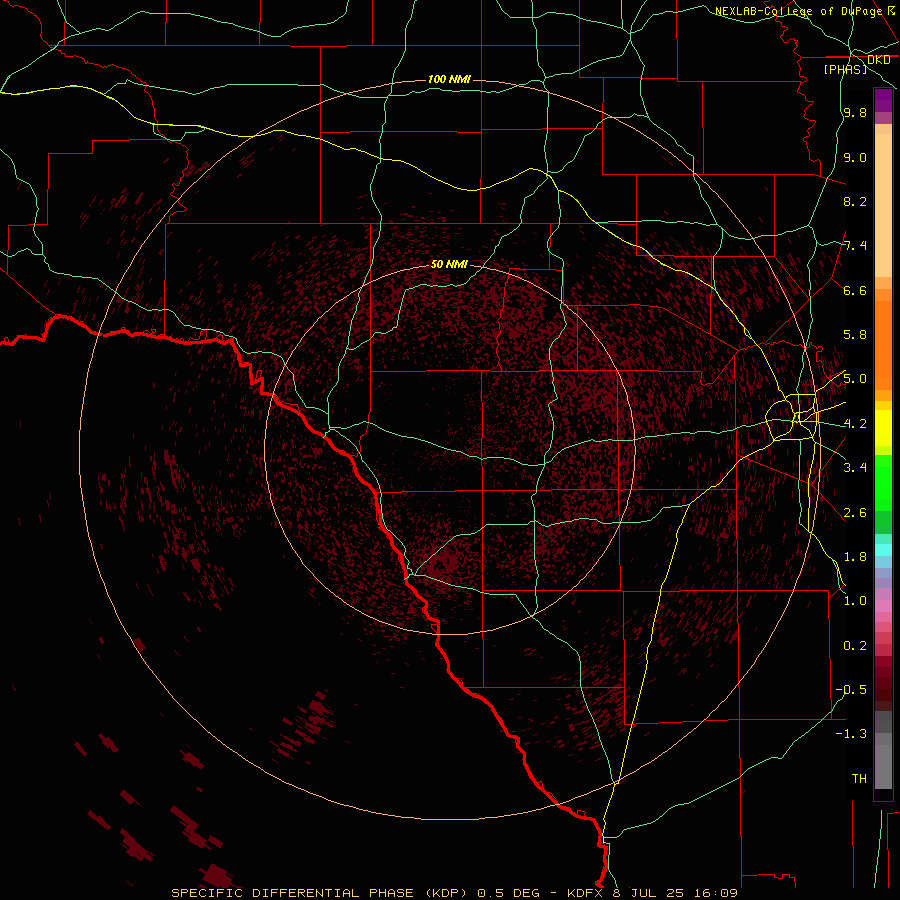Click the 9.8 value on the color scale
This screenshot has width=900, height=900.
[855, 113]
